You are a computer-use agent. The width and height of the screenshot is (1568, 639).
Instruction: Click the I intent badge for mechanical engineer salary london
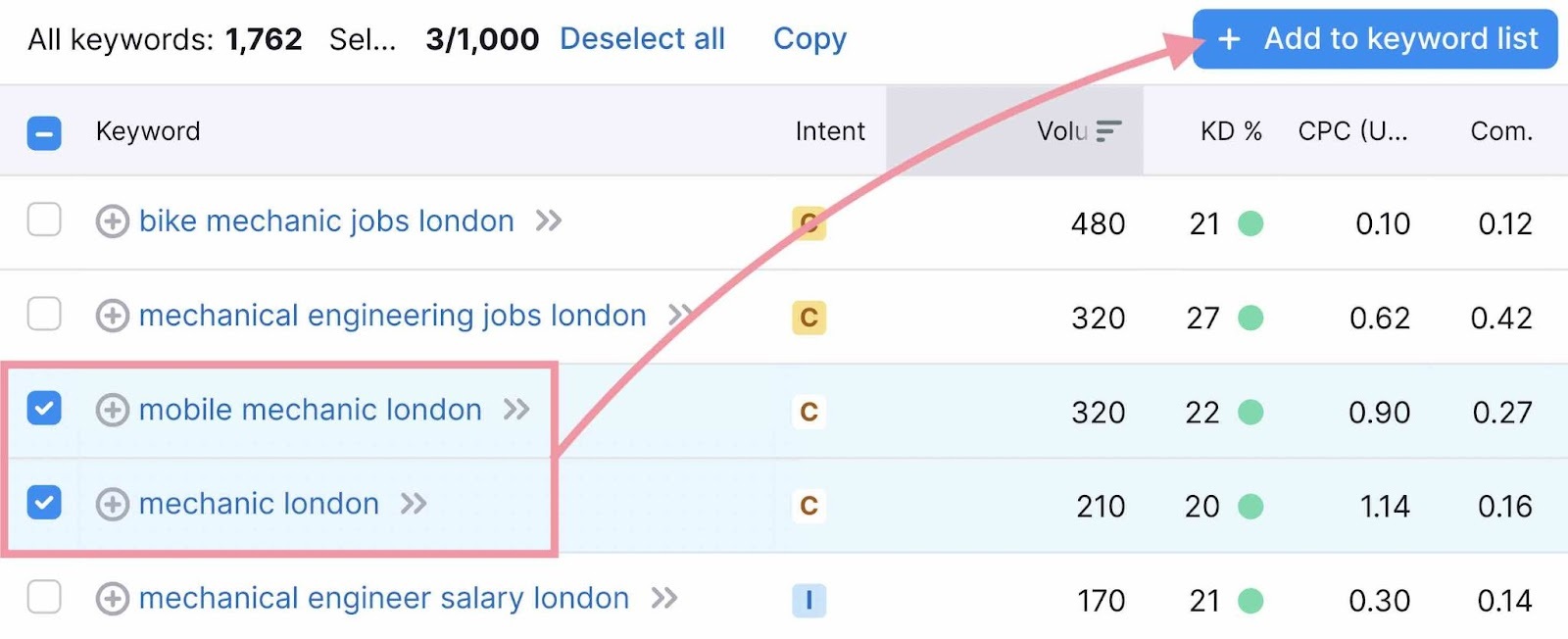pos(808,601)
